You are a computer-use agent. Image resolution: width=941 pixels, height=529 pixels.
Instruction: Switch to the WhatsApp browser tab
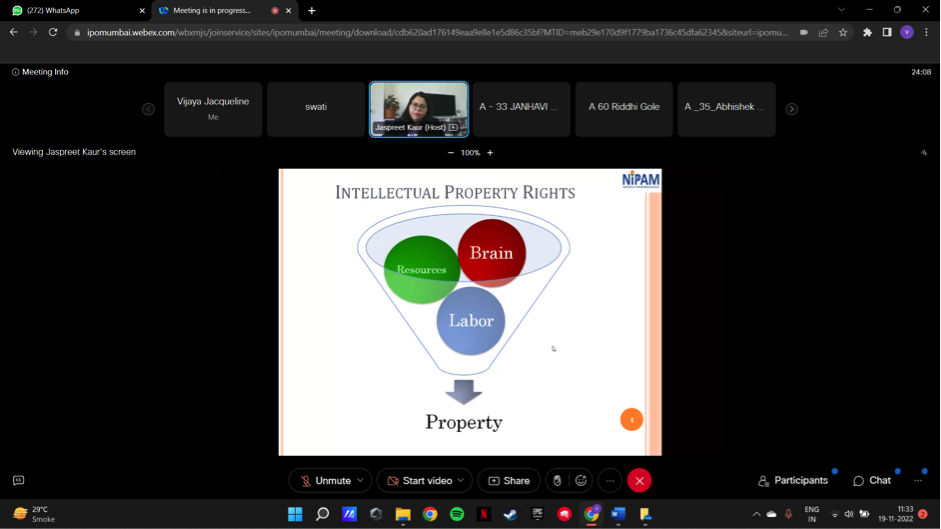pos(75,11)
